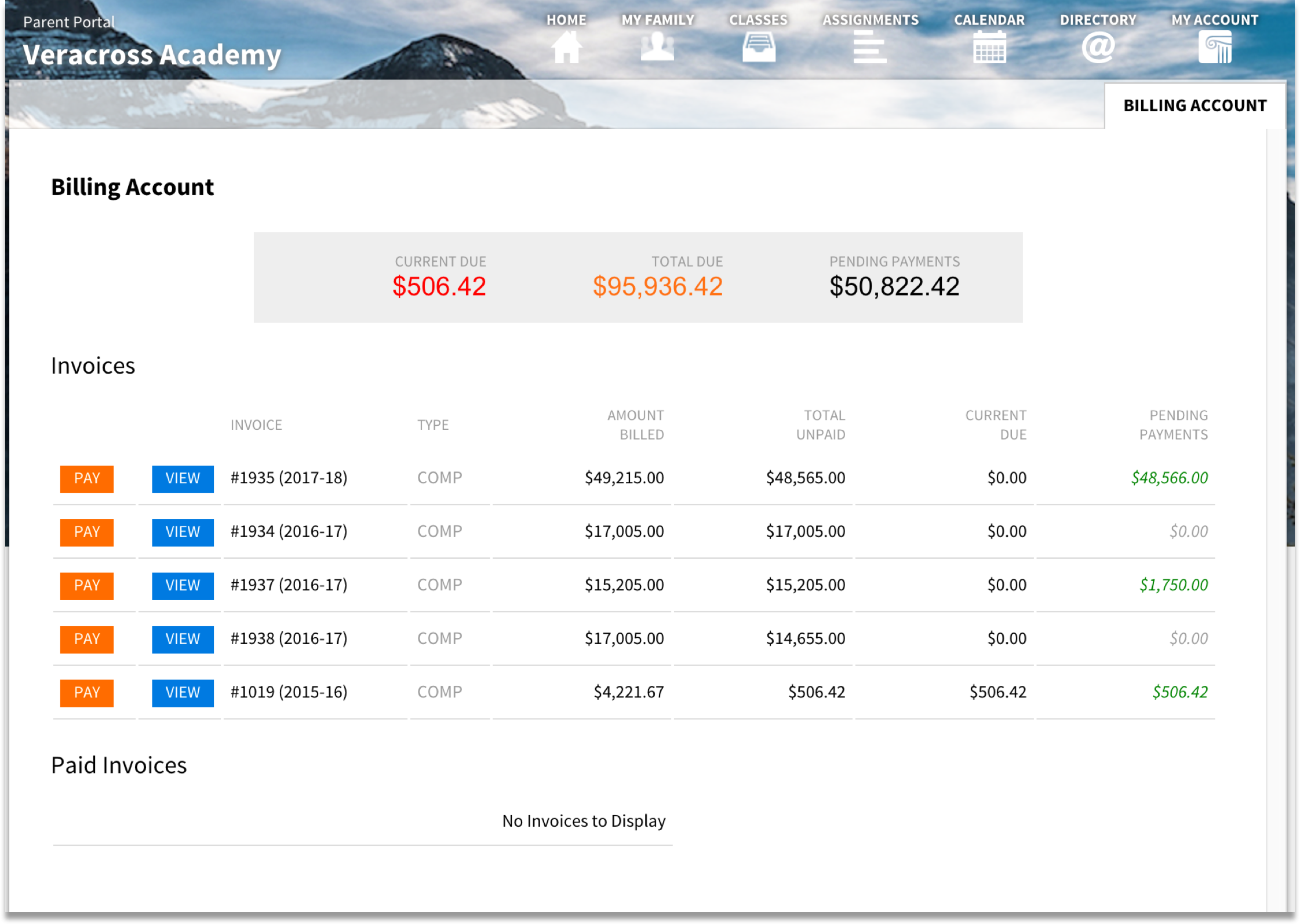Open the Assignments list icon
This screenshot has width=1300, height=924.
tap(869, 48)
